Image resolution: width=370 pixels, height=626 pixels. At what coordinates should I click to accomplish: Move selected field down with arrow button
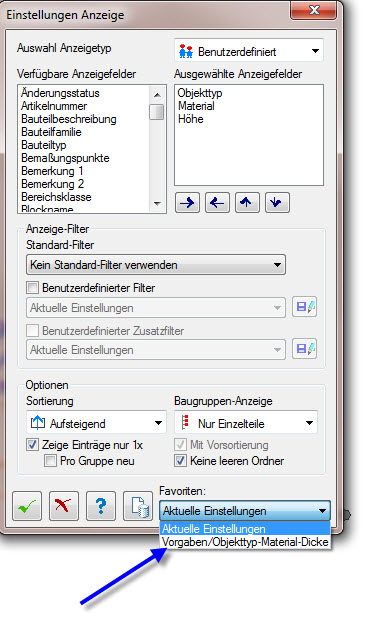pos(277,203)
